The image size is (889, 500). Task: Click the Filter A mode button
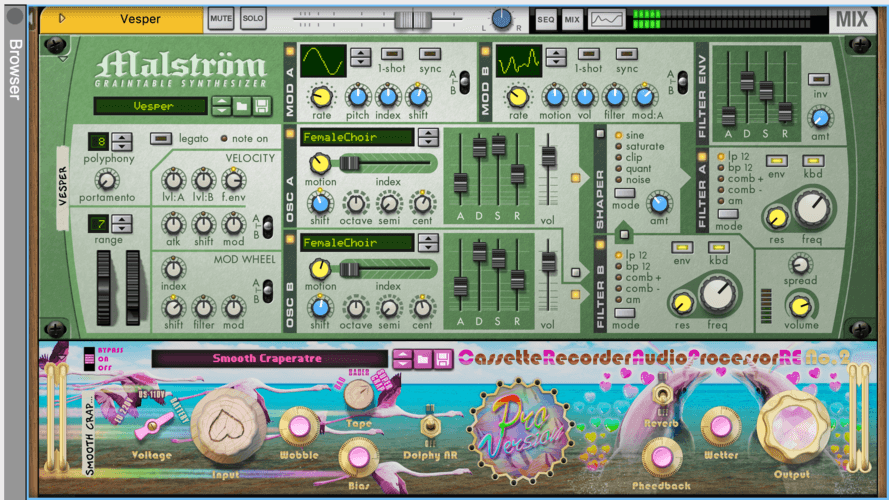(x=727, y=214)
